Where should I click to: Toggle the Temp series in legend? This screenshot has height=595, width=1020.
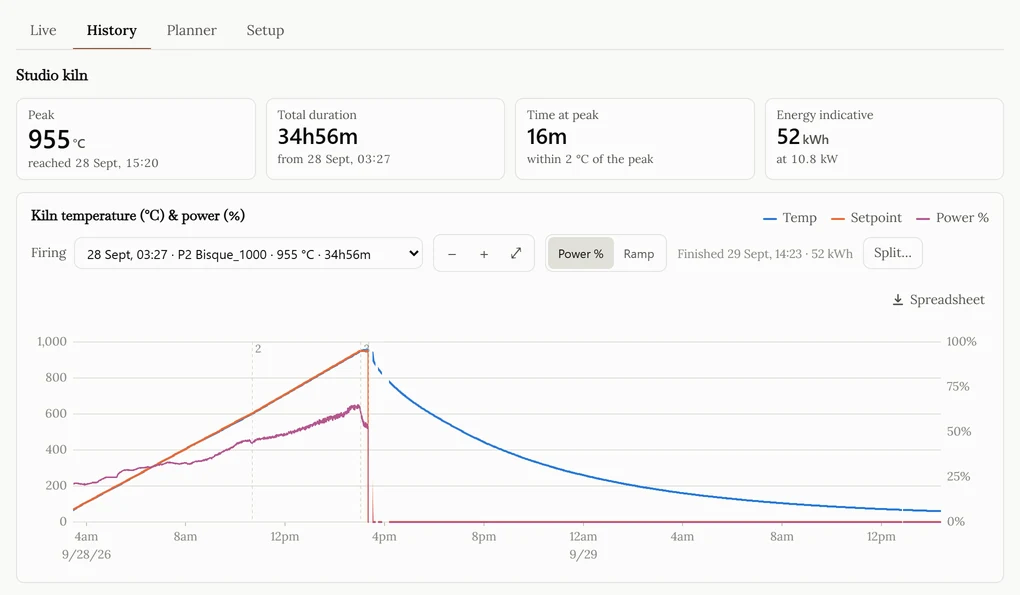point(790,218)
